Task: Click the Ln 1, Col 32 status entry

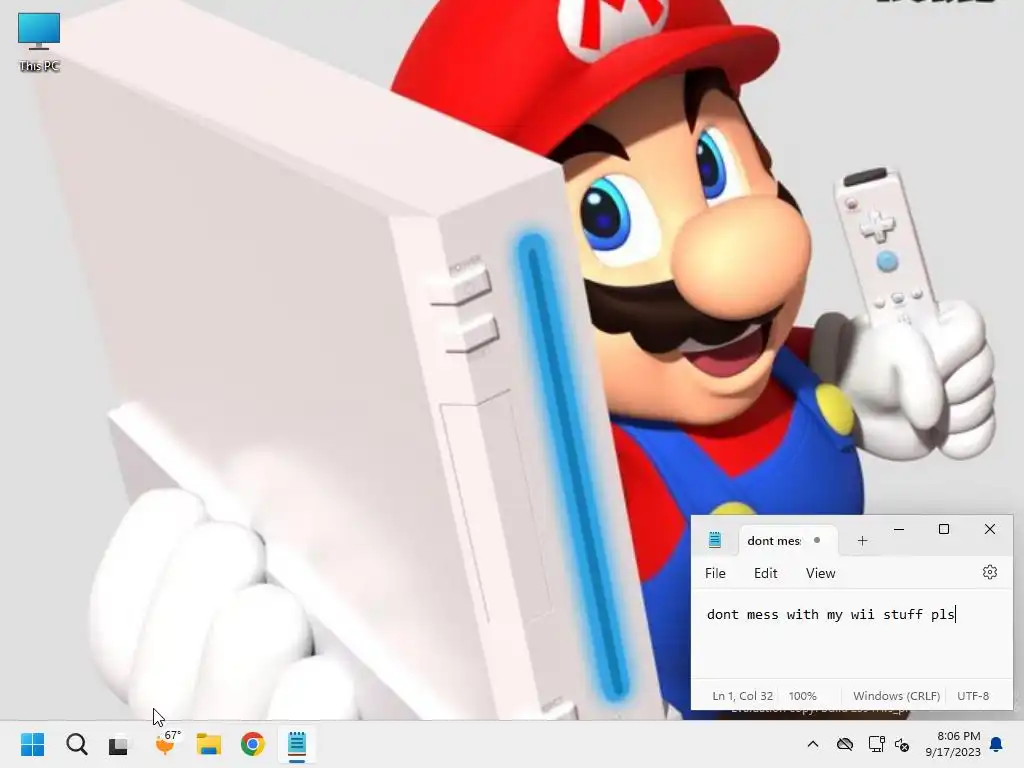Action: 742,696
